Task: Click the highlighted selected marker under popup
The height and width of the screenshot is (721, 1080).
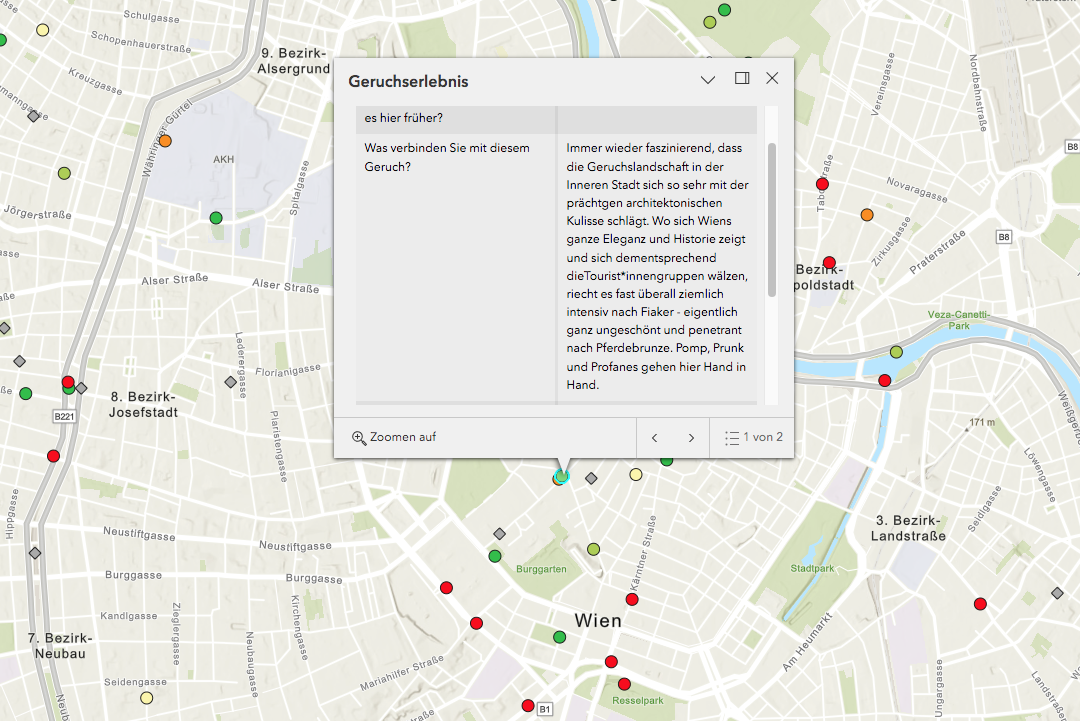Action: click(561, 478)
